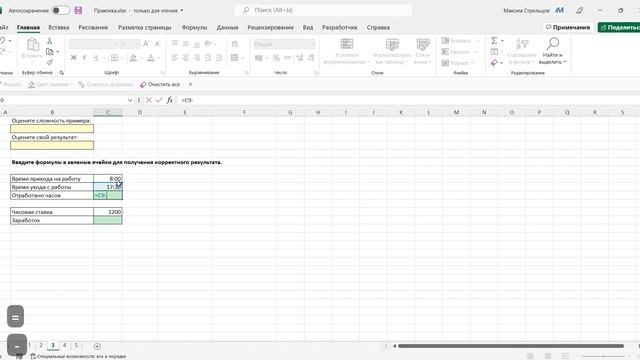
Task: Open the Вставка ribbon tab
Action: click(58, 27)
